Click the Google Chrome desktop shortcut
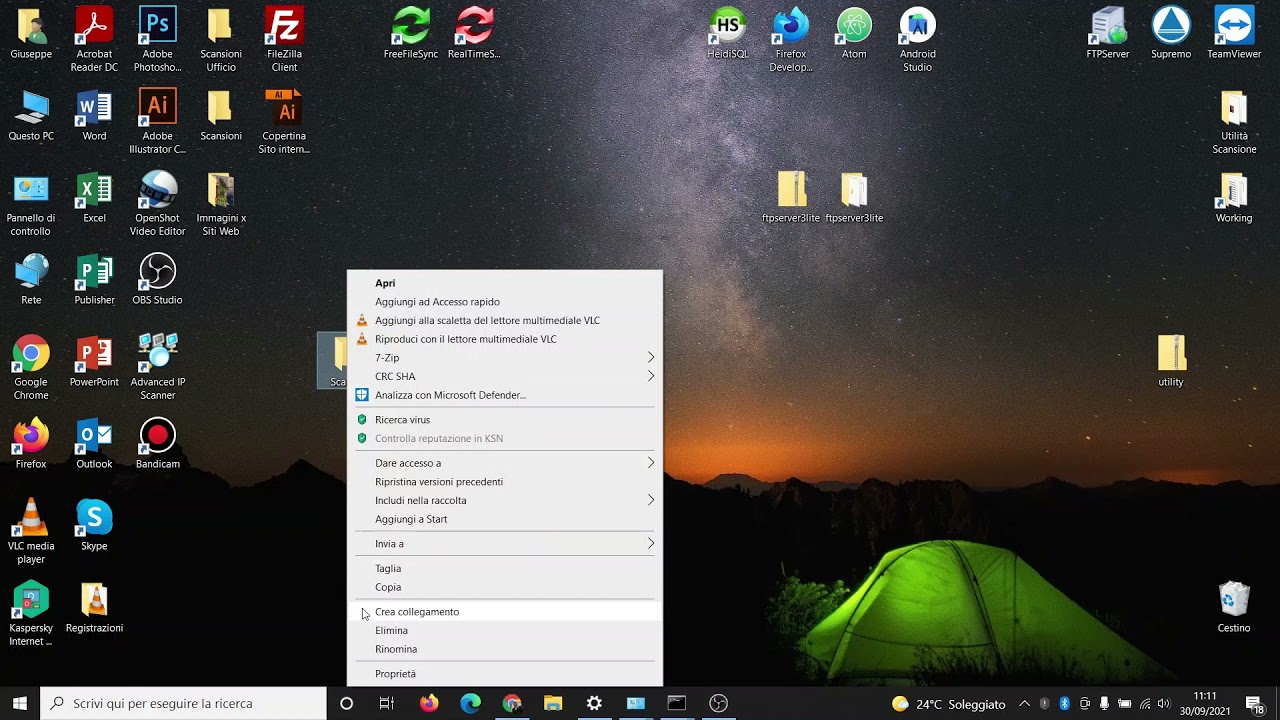The height and width of the screenshot is (720, 1280). pos(31,368)
